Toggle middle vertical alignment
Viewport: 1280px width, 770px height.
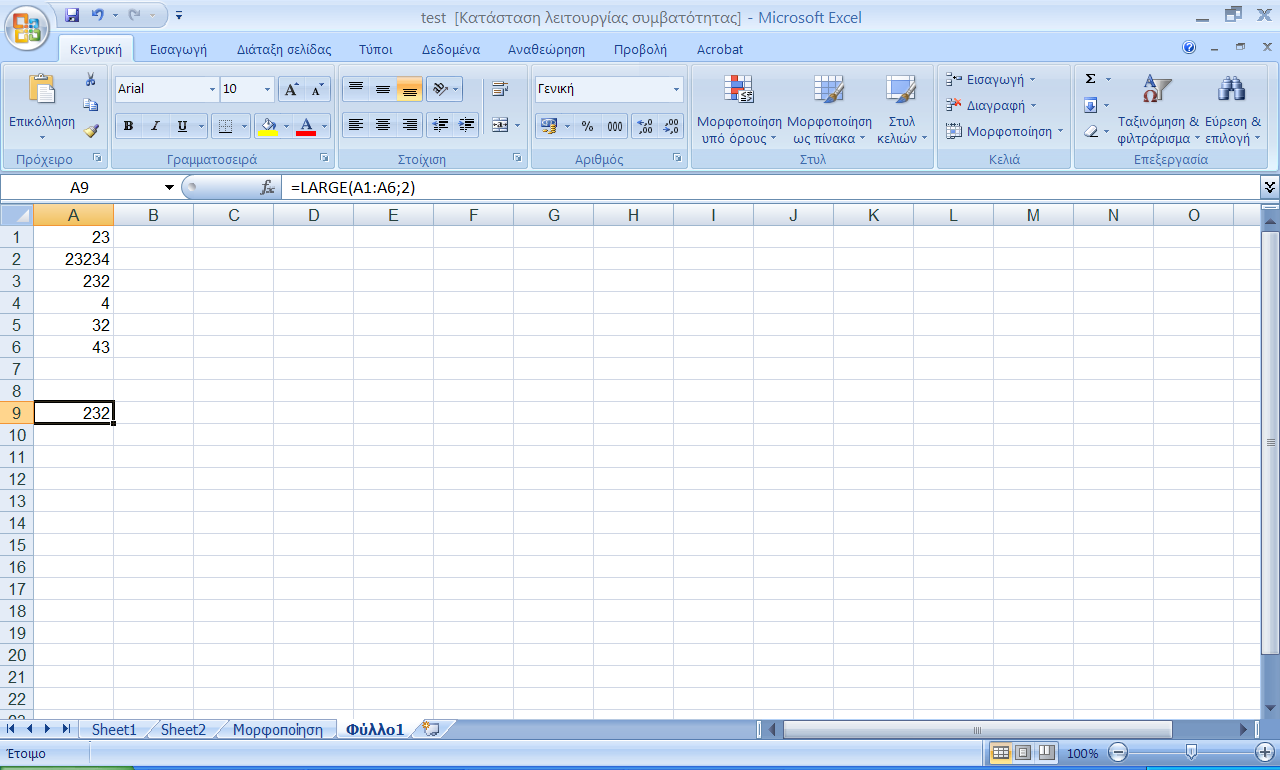[382, 89]
